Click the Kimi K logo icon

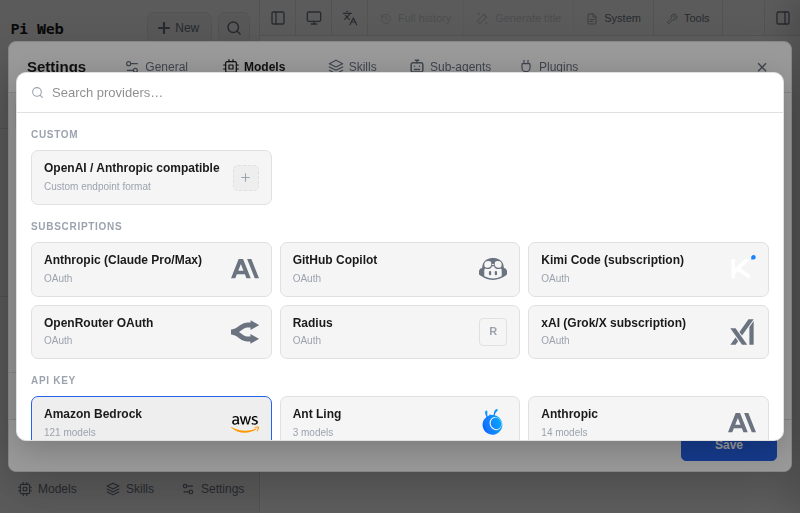tap(742, 267)
